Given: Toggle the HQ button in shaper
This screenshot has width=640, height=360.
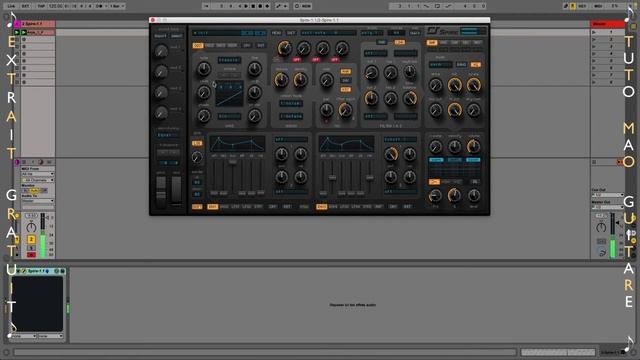Looking at the screenshot, I should (x=475, y=64).
